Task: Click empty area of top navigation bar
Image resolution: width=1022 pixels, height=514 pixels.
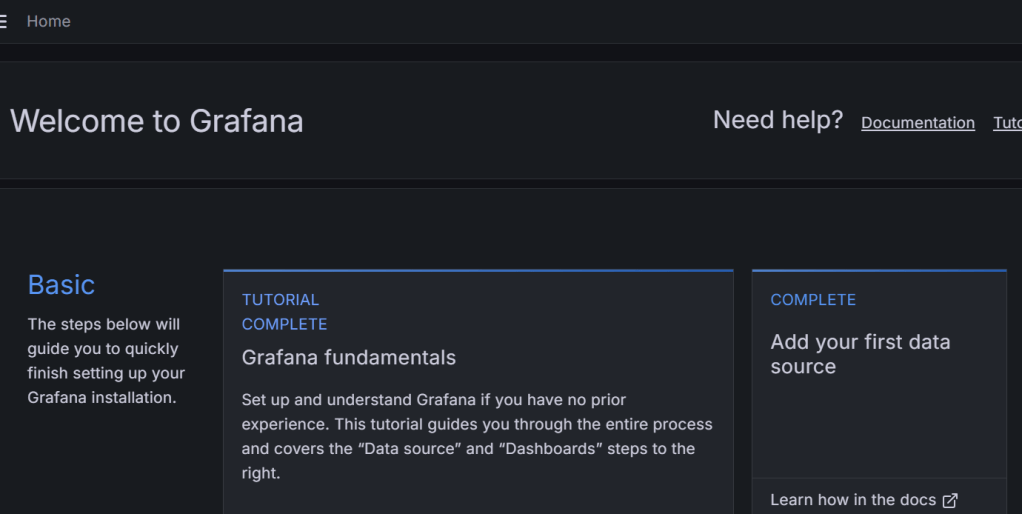Action: [x=500, y=21]
